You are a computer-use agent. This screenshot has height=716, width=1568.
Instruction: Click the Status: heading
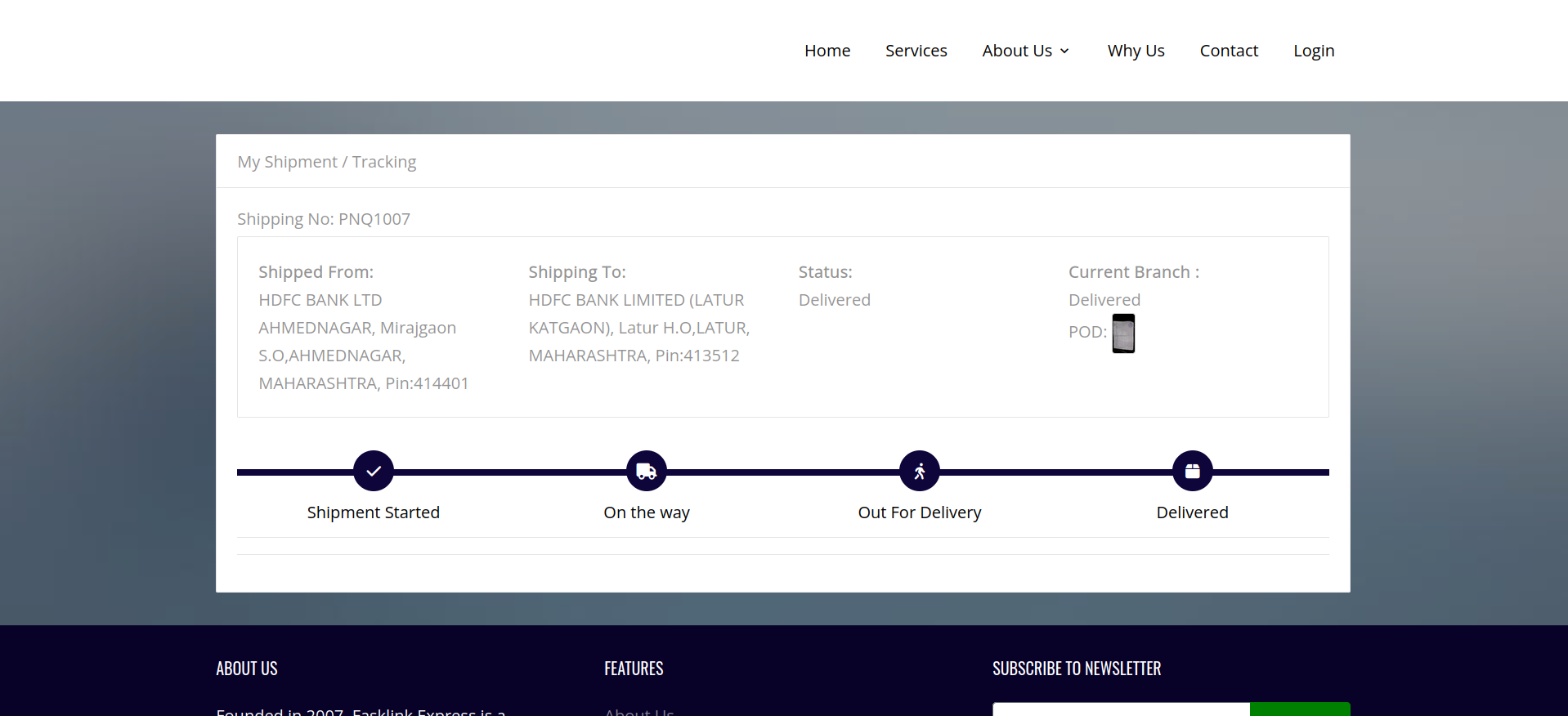coord(826,272)
